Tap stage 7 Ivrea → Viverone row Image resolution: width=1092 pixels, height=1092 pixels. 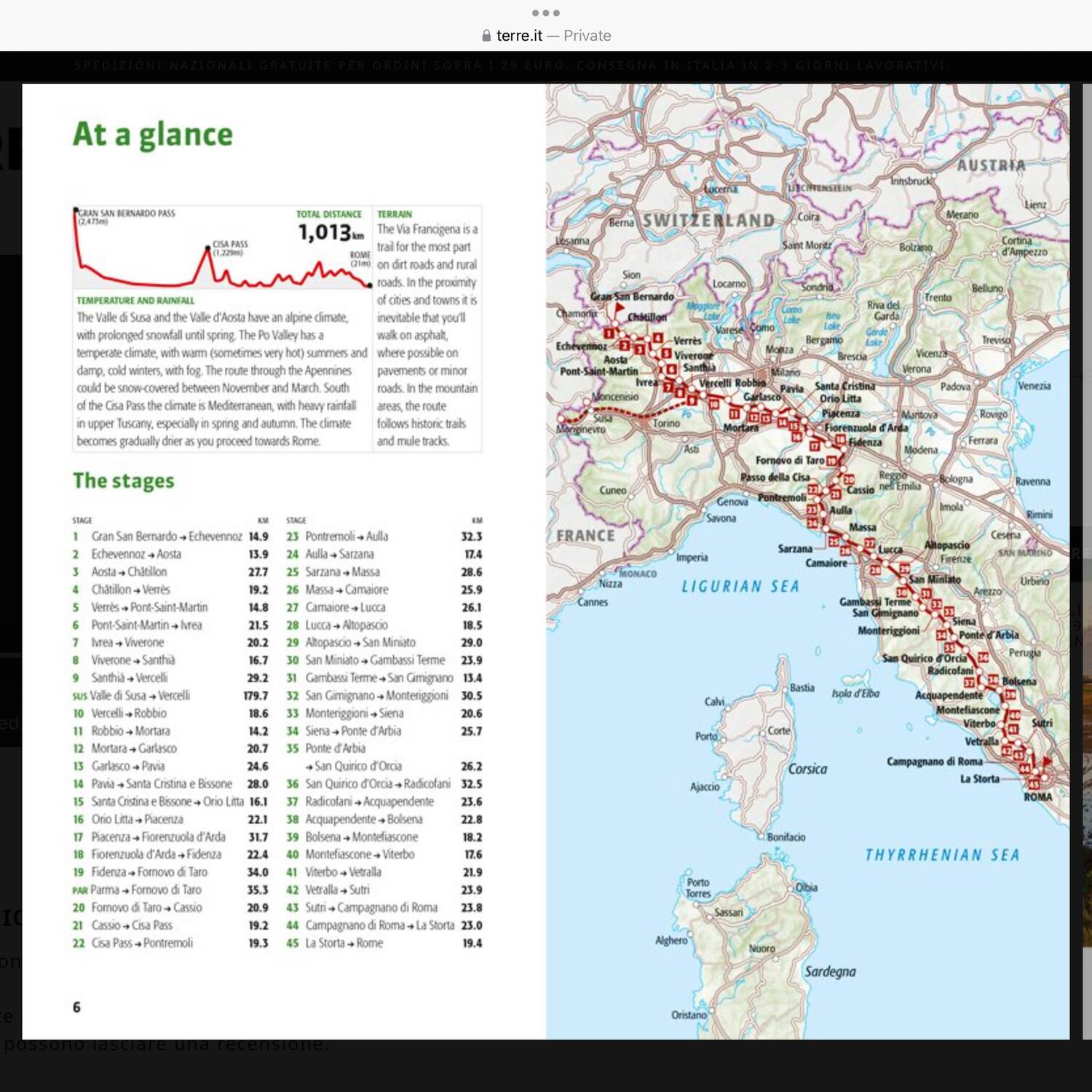(x=170, y=643)
